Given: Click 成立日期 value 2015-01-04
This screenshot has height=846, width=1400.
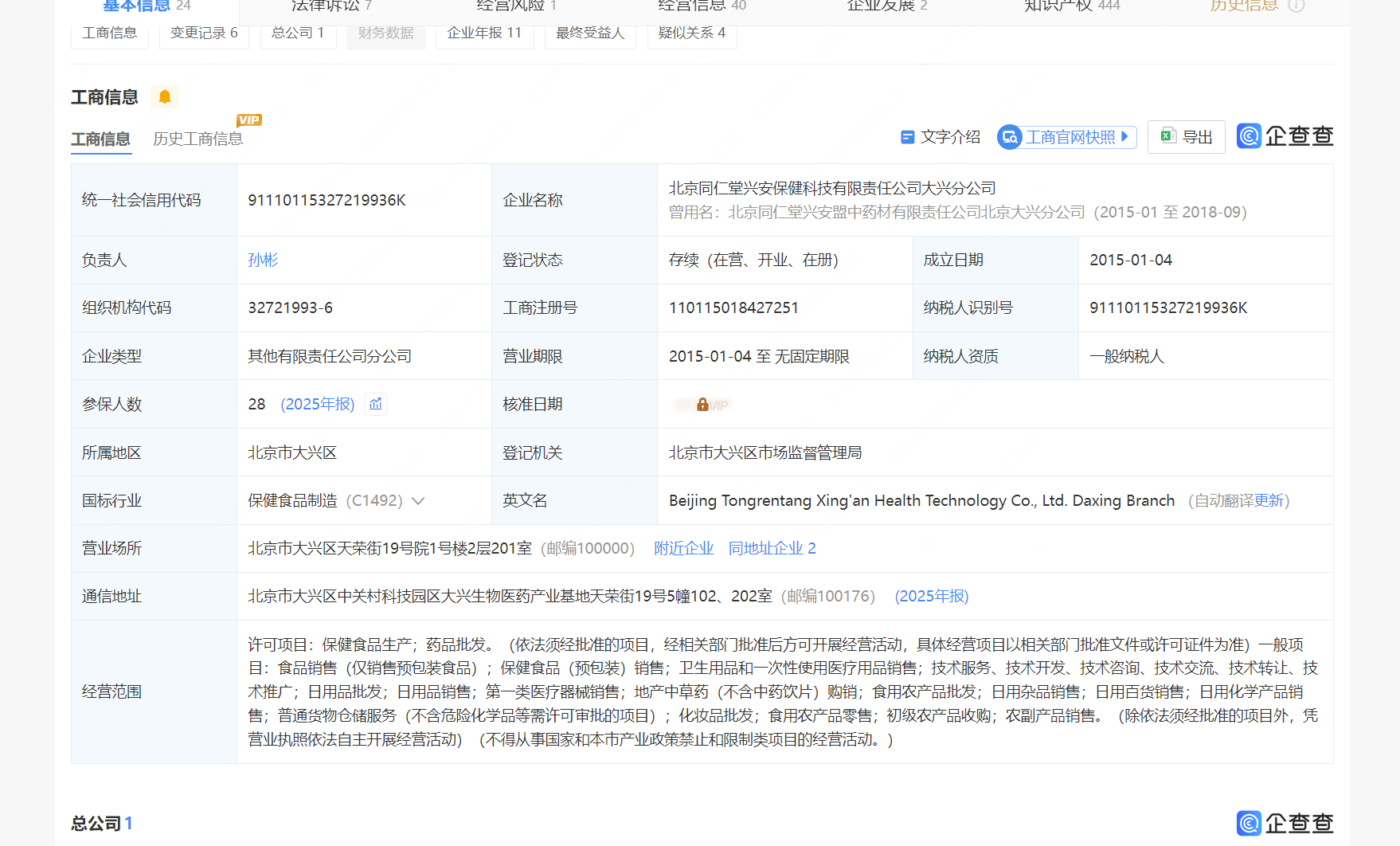Looking at the screenshot, I should (1131, 260).
